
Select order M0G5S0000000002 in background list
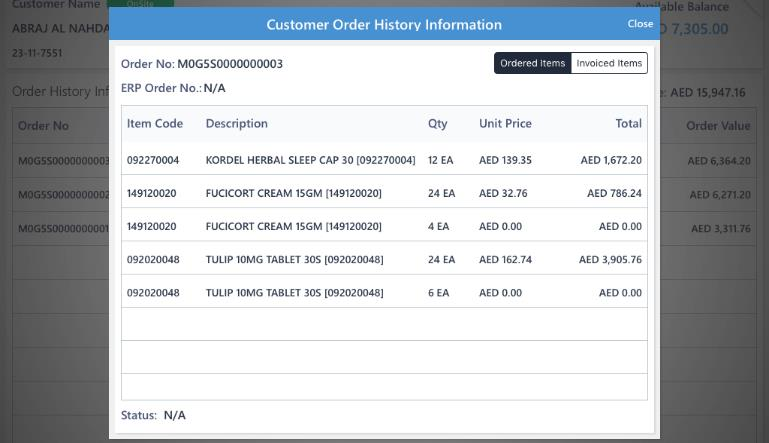click(x=63, y=195)
